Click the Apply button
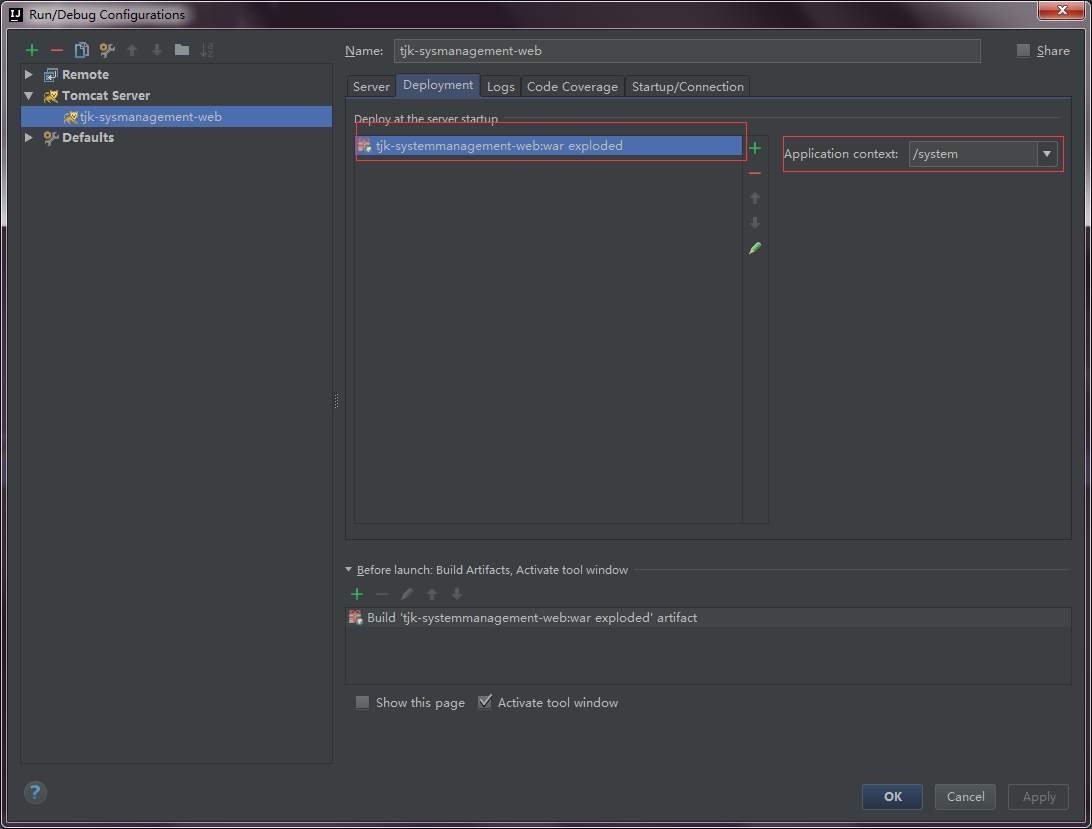Screen dimensions: 1092x829 1039,797
